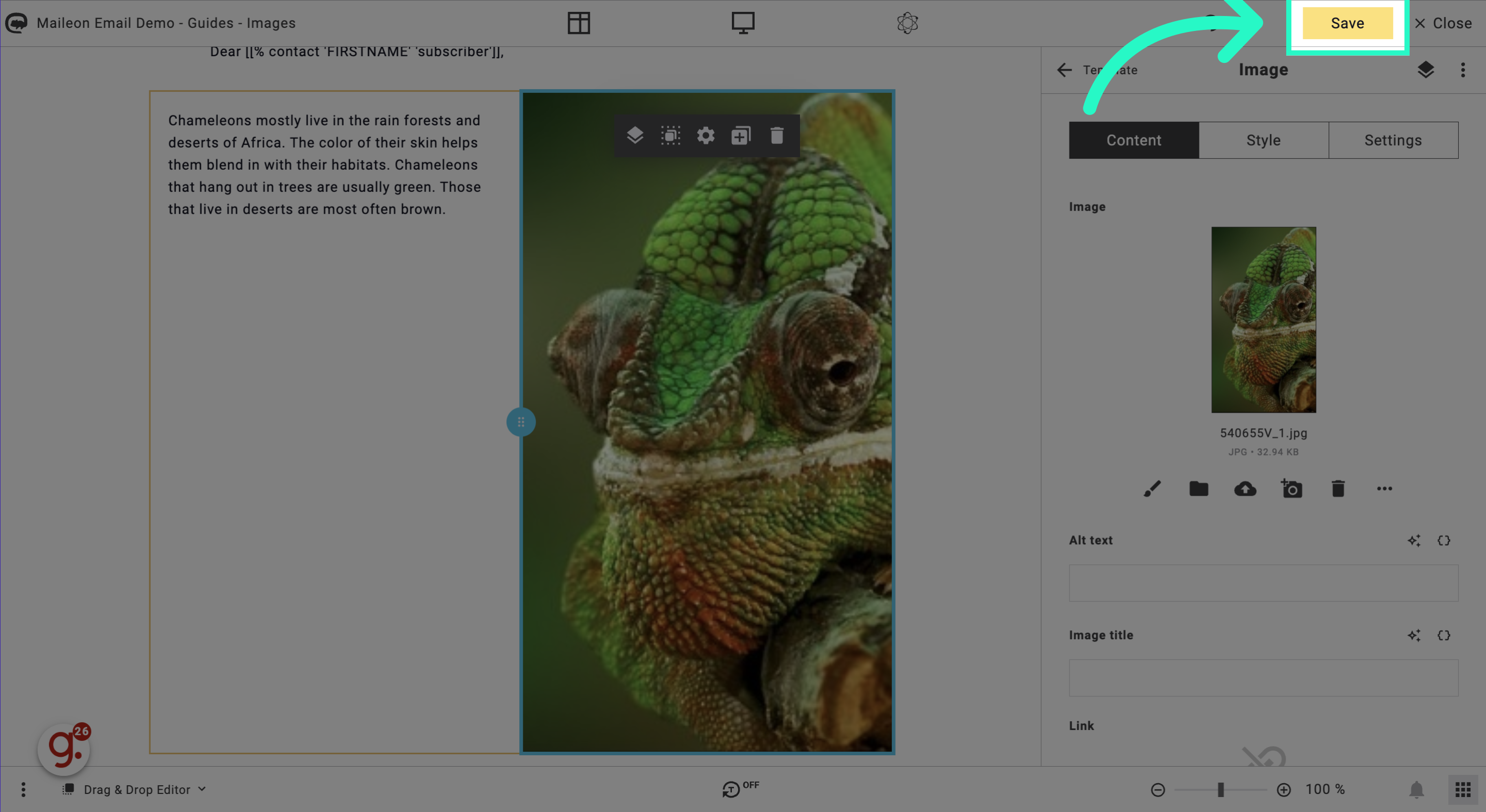Click the yellow Save button
This screenshot has width=1486, height=812.
point(1347,24)
